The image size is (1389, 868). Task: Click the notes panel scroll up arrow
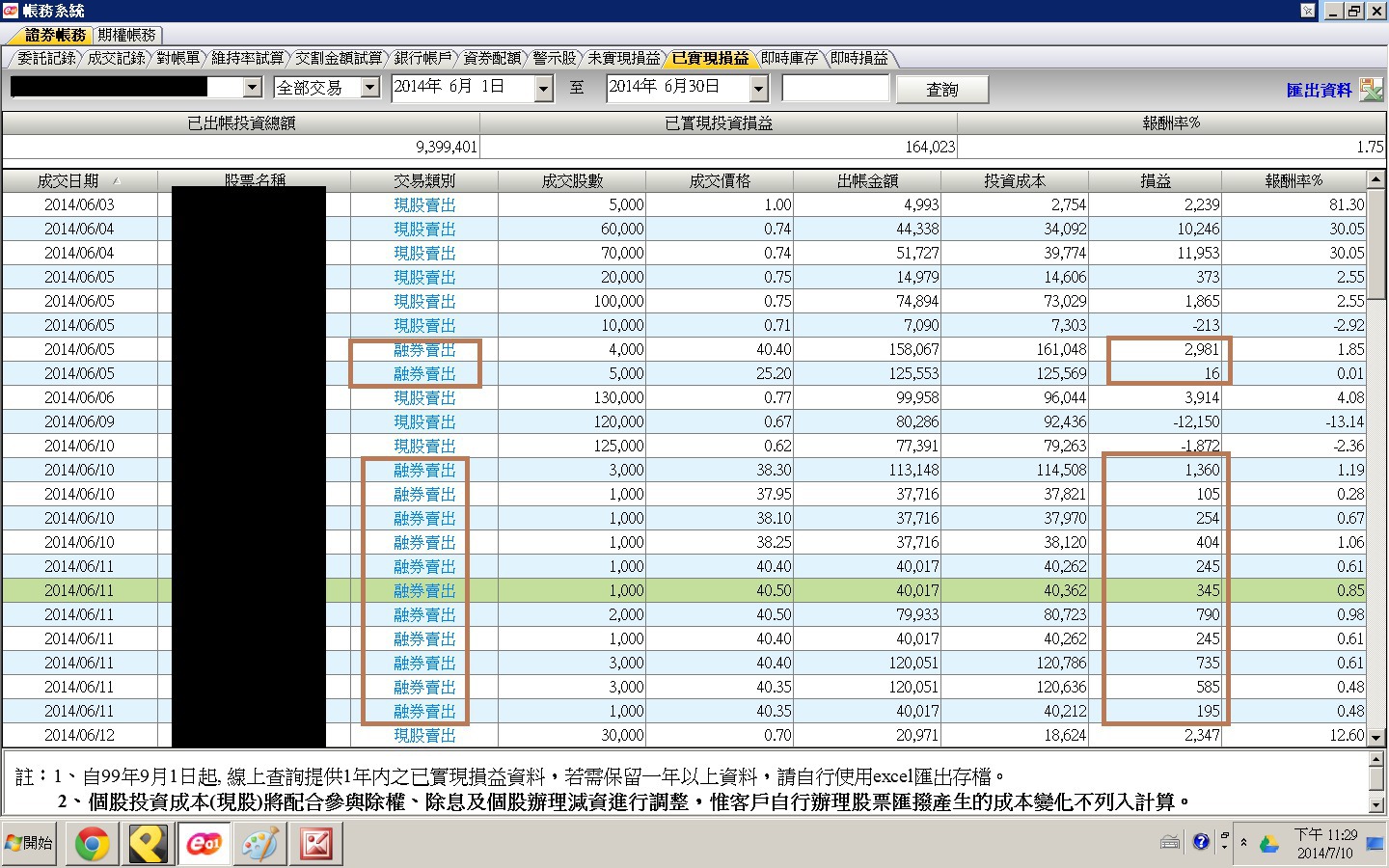[x=1376, y=760]
